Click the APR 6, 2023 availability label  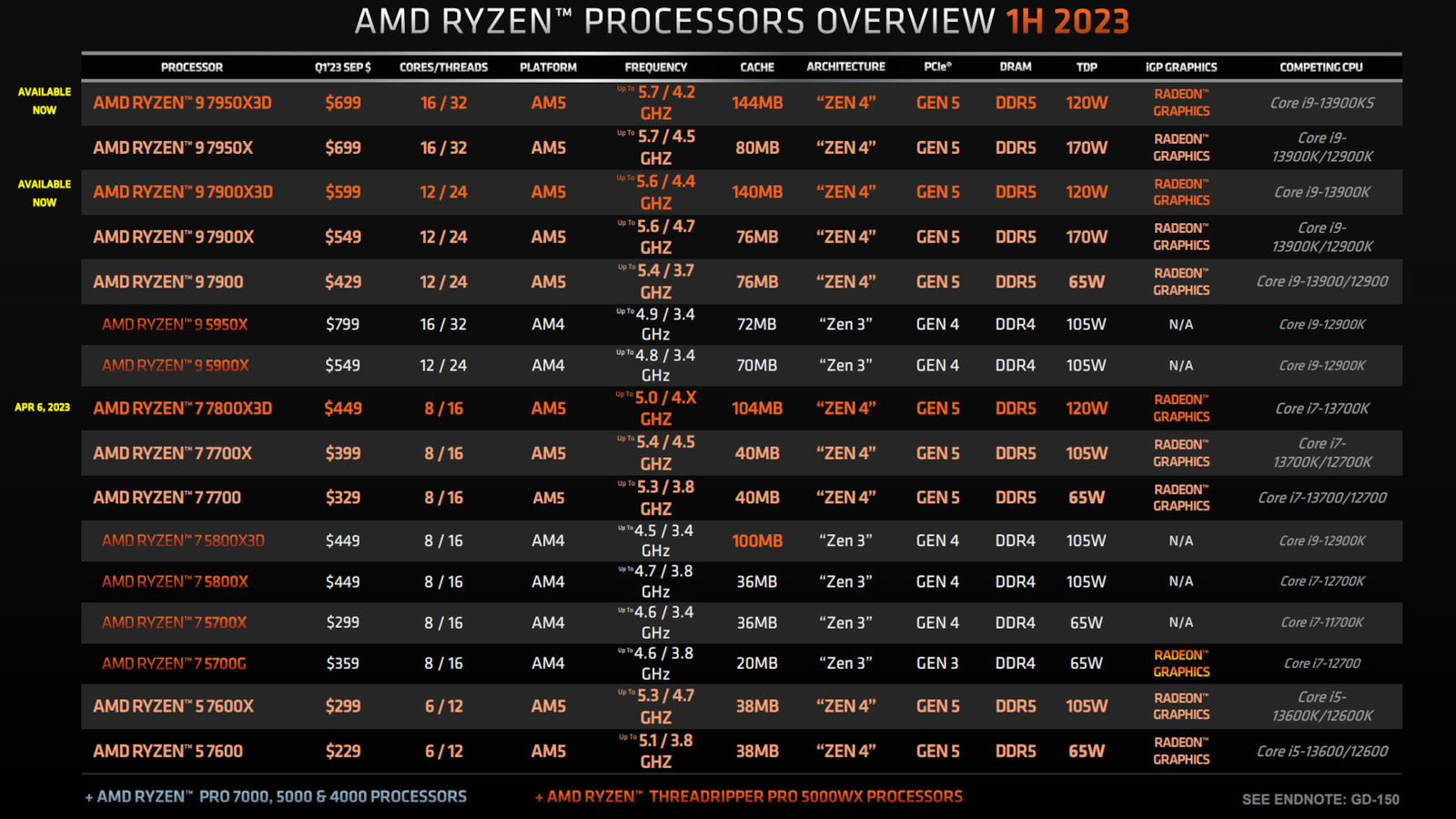pyautogui.click(x=43, y=409)
